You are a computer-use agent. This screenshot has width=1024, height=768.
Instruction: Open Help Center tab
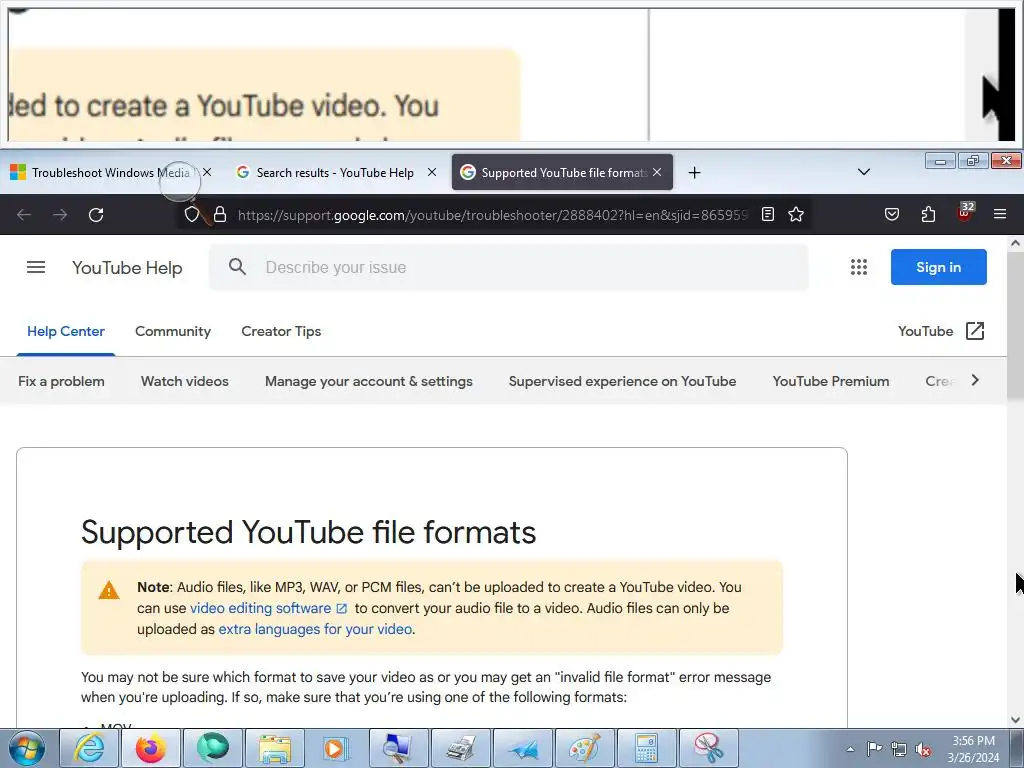point(66,331)
